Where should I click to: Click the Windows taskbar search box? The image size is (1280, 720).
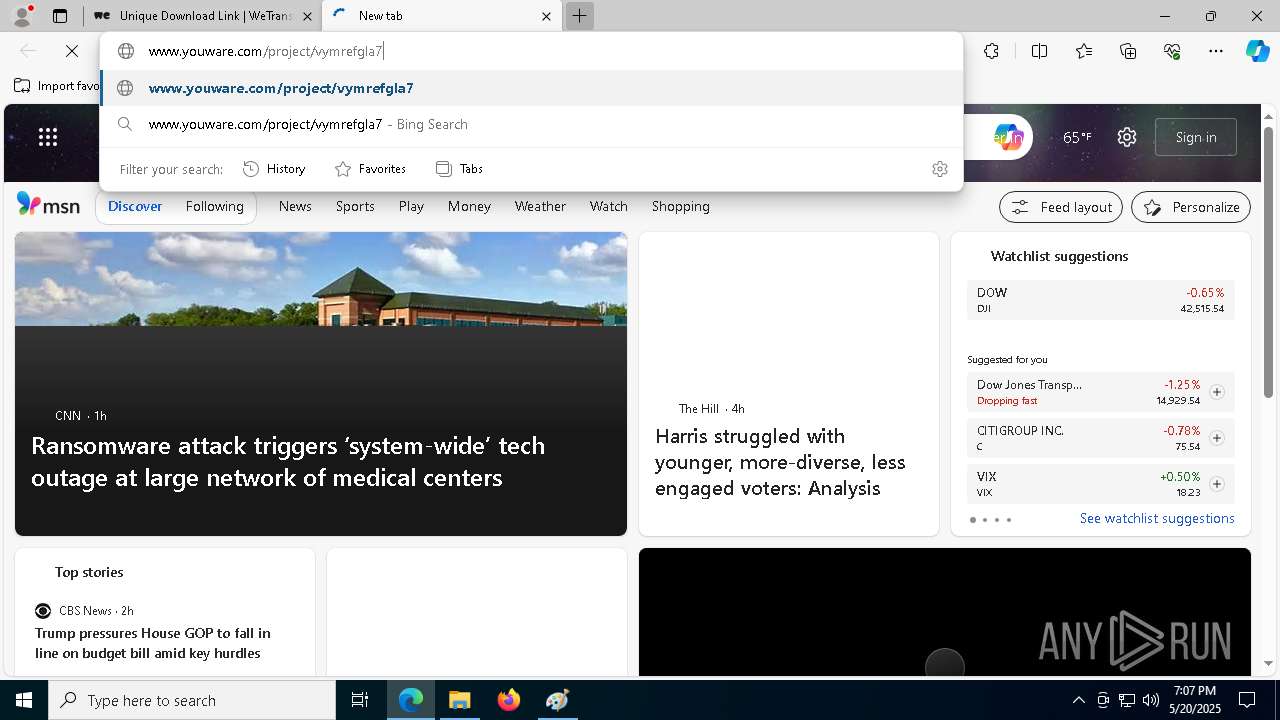(x=192, y=700)
